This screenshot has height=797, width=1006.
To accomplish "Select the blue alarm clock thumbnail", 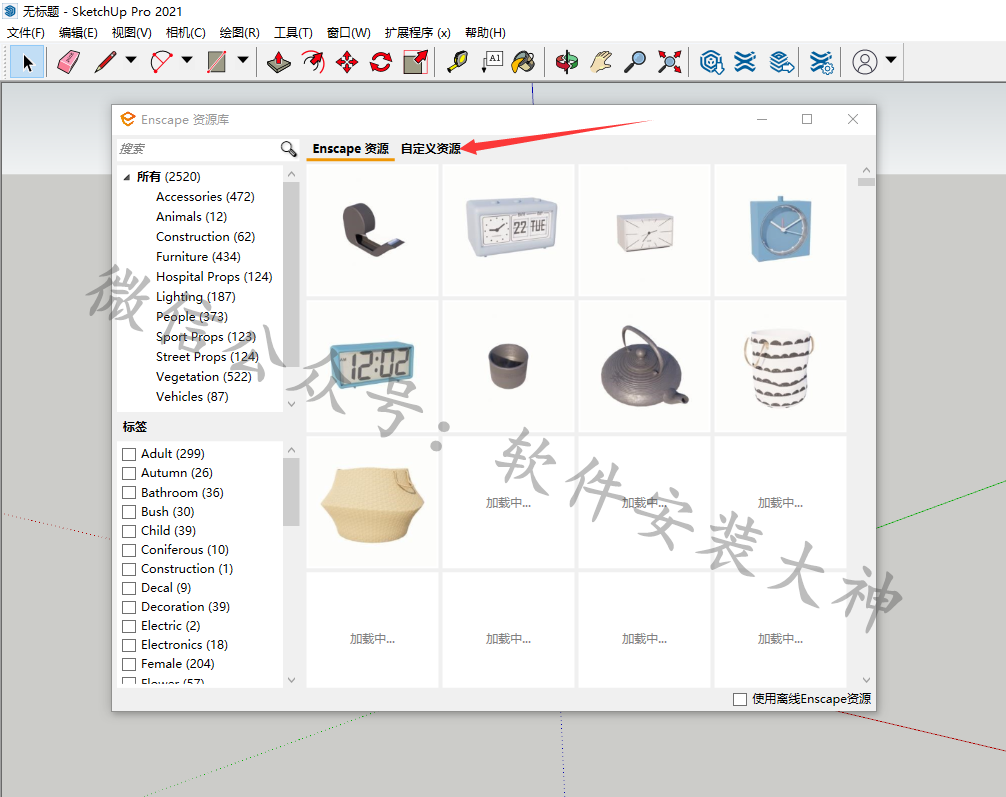I will [780, 230].
